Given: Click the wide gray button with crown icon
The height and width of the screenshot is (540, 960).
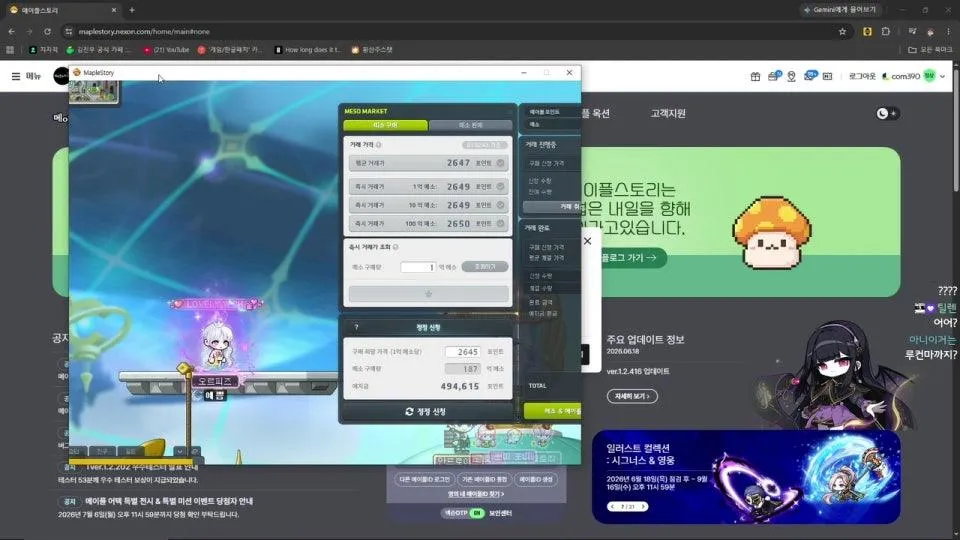Looking at the screenshot, I should pyautogui.click(x=429, y=294).
